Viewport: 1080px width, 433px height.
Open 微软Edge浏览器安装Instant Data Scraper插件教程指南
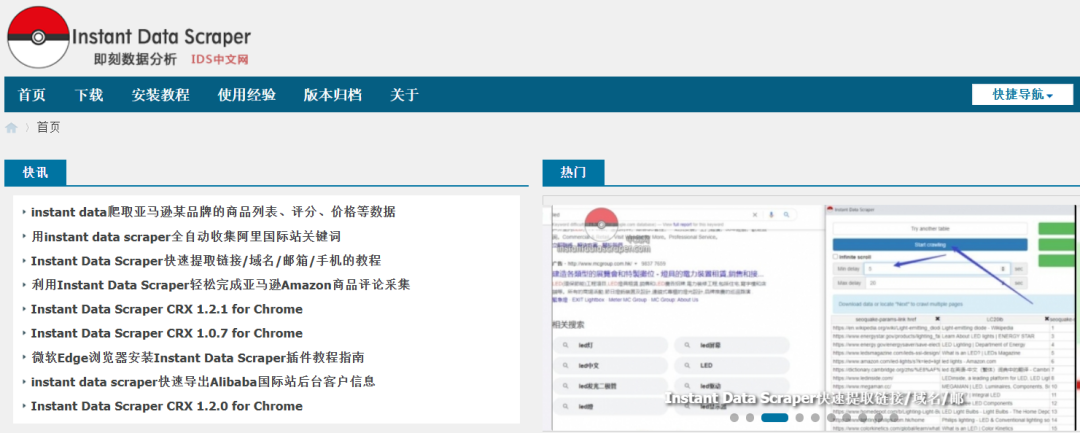click(x=198, y=358)
